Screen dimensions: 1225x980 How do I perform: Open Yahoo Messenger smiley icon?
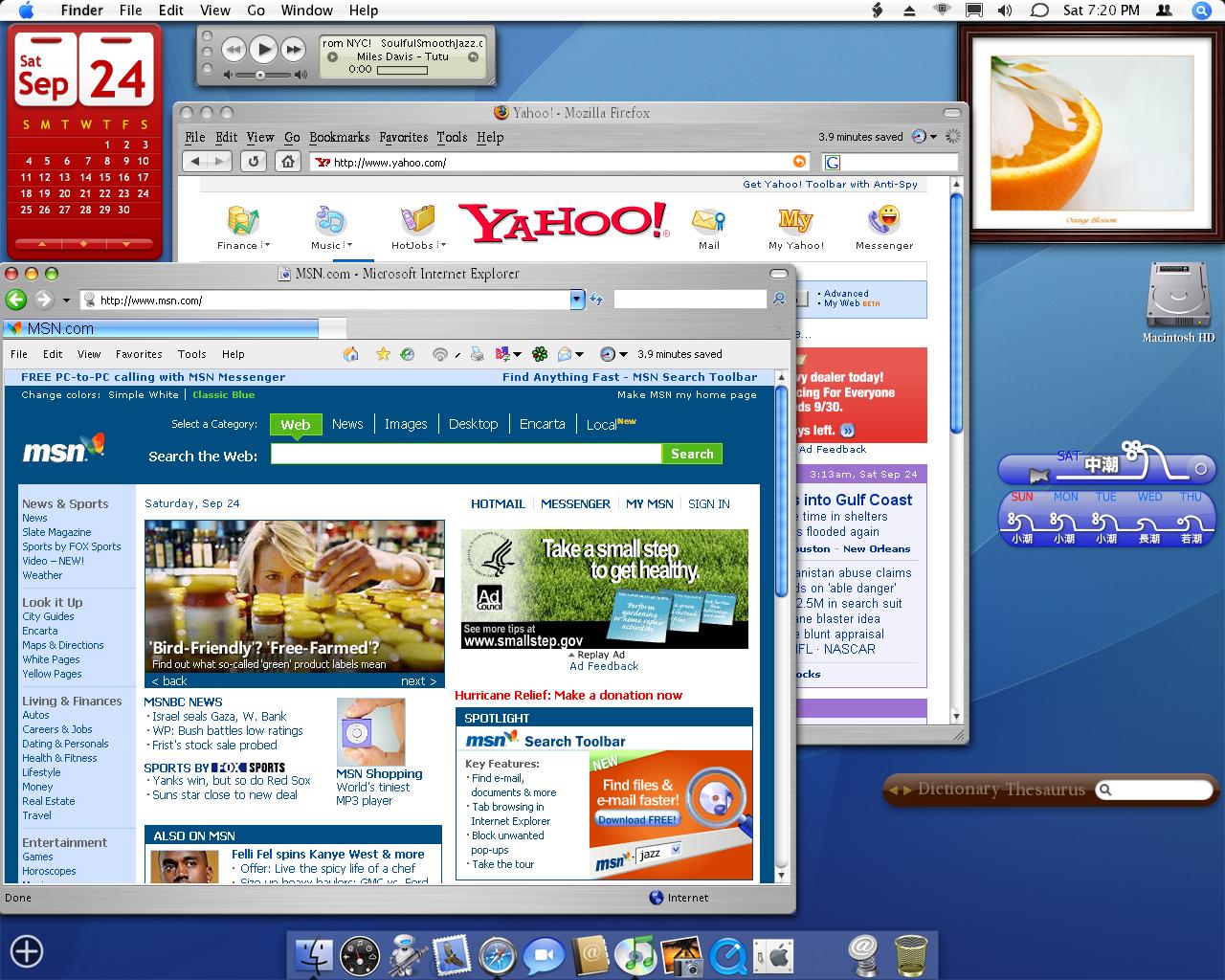(x=884, y=220)
